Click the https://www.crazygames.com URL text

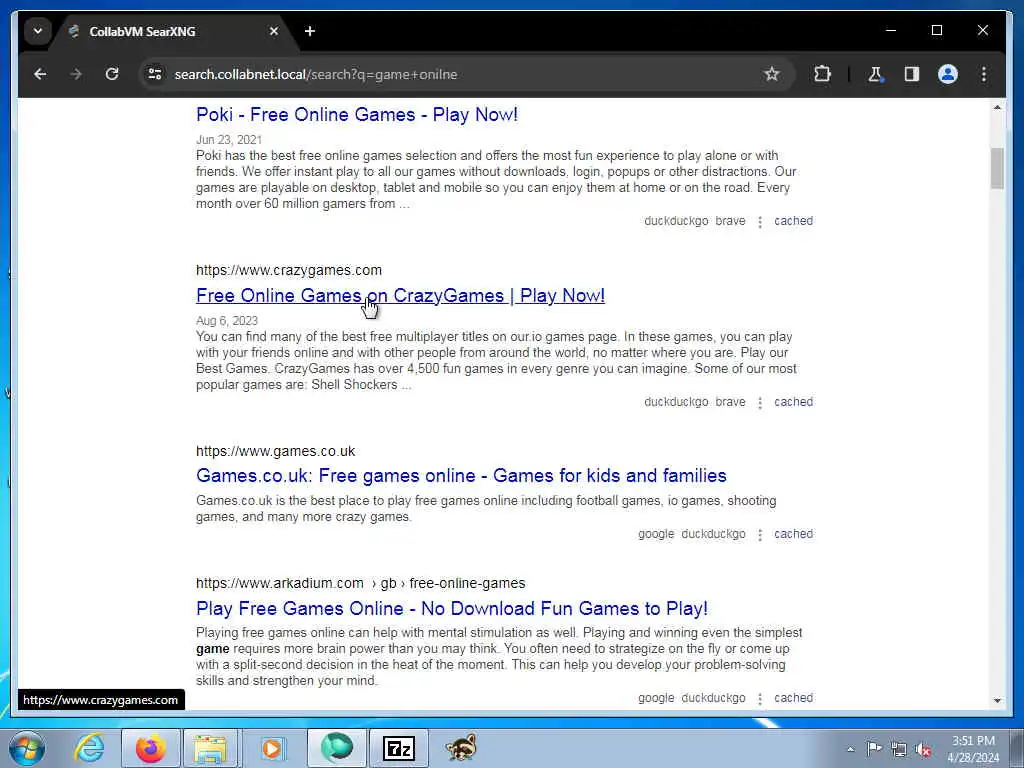coord(289,270)
